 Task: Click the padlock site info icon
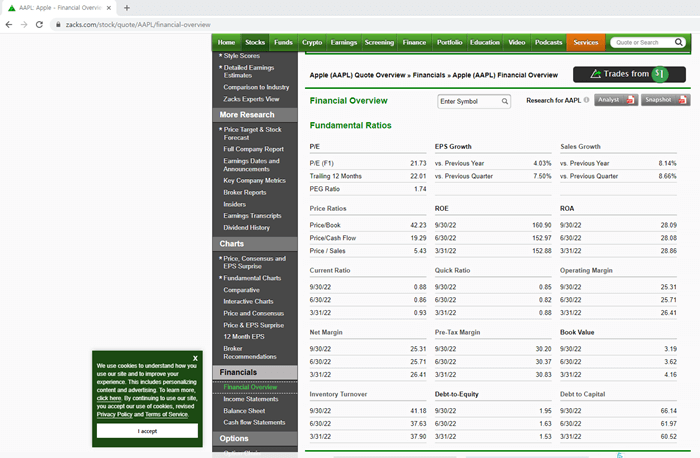tap(58, 25)
